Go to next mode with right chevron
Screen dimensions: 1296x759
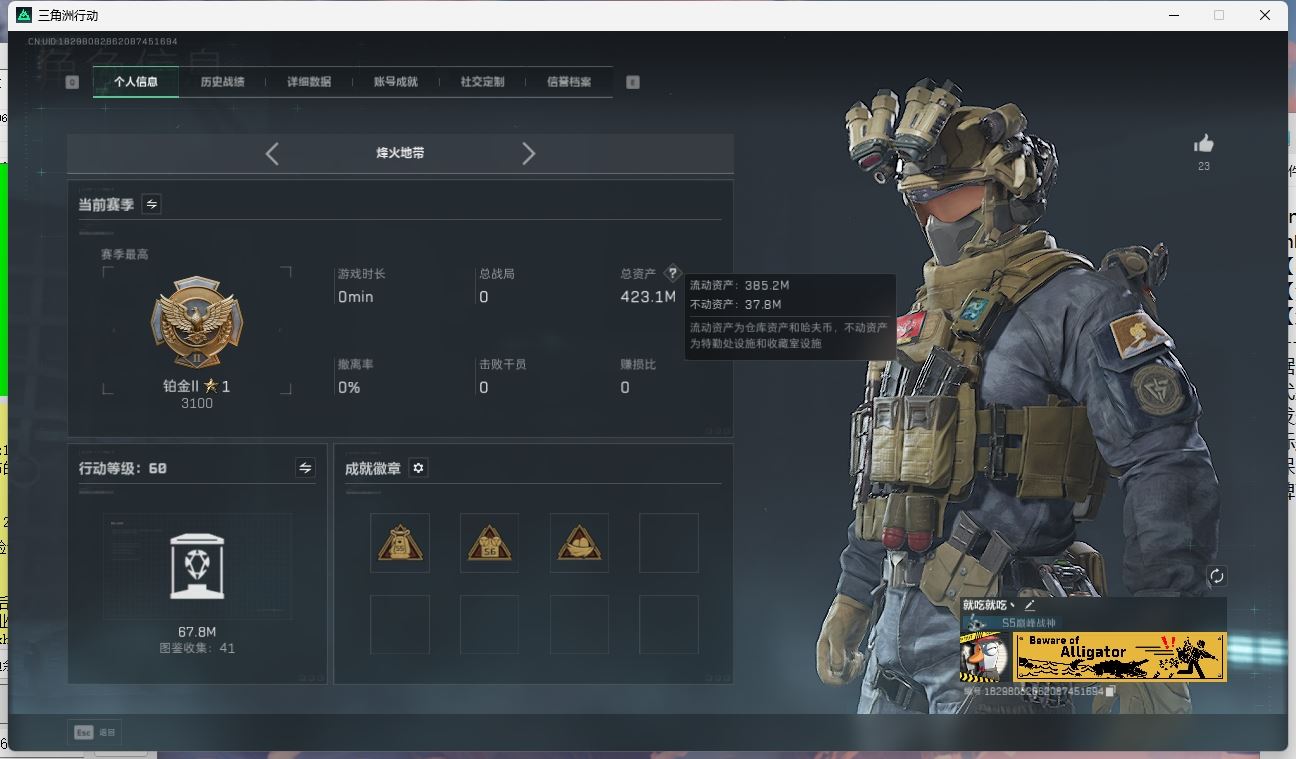[x=528, y=153]
